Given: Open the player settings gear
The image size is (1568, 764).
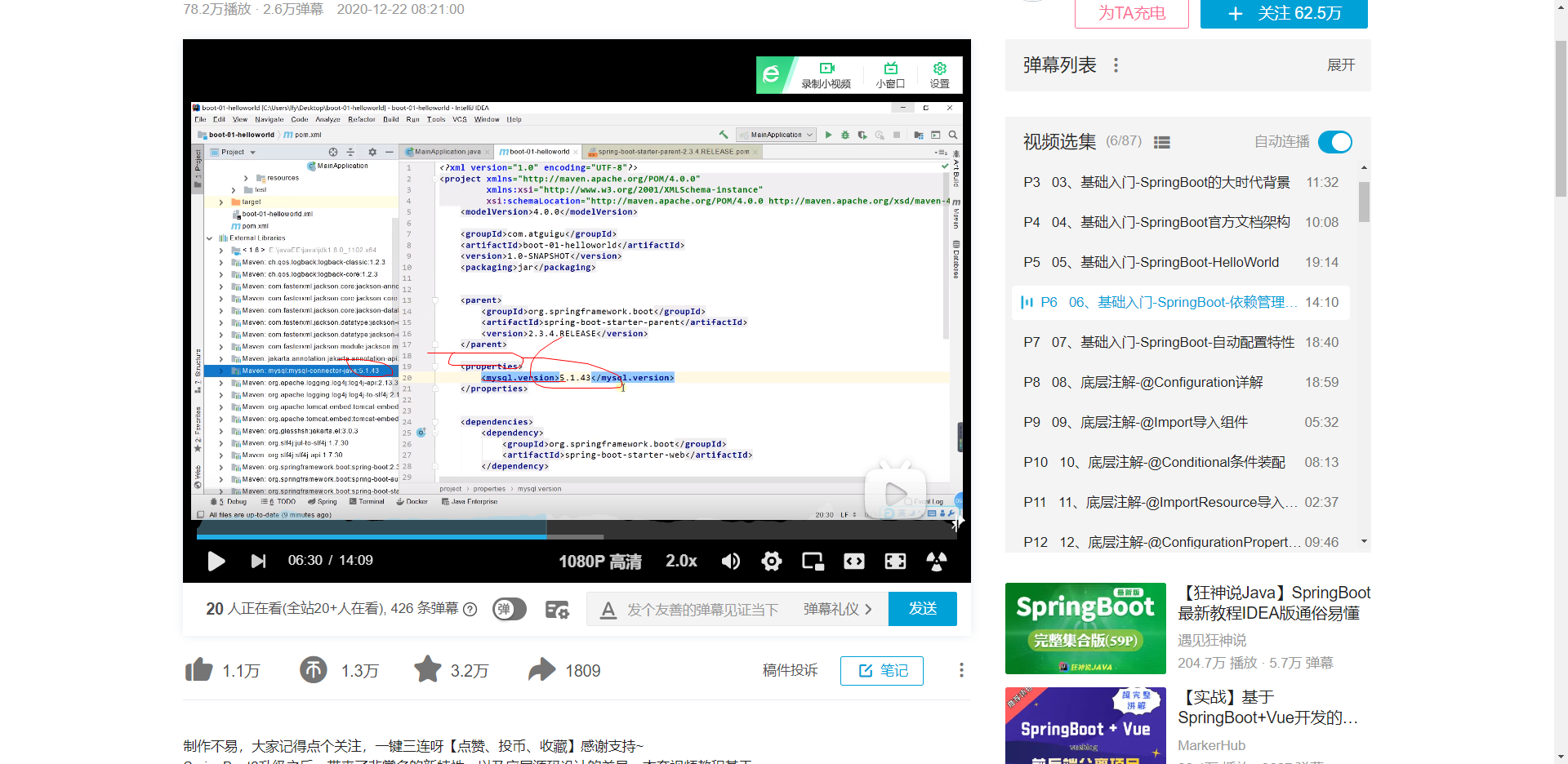Looking at the screenshot, I should tap(771, 561).
